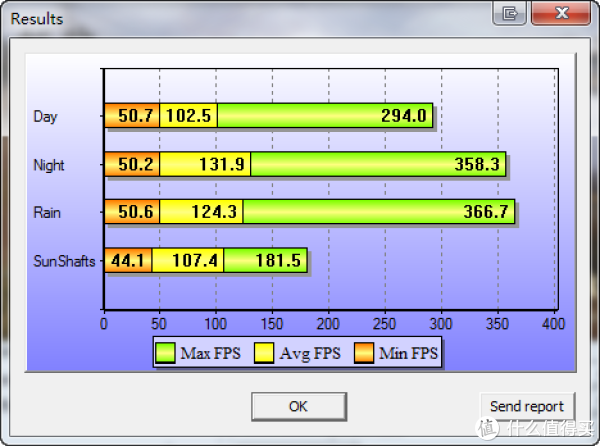Image resolution: width=600 pixels, height=446 pixels.
Task: Click the title bar export icon button
Action: pos(509,13)
